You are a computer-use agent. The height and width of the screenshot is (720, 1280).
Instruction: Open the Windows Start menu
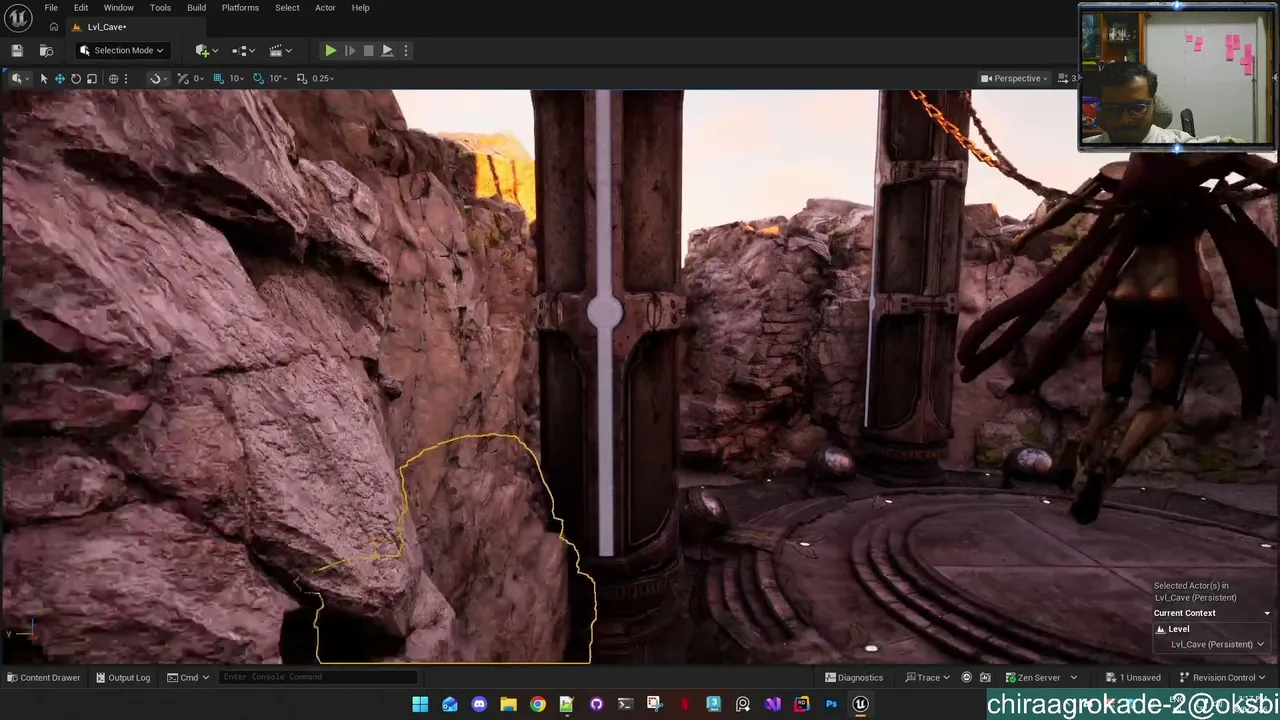420,704
